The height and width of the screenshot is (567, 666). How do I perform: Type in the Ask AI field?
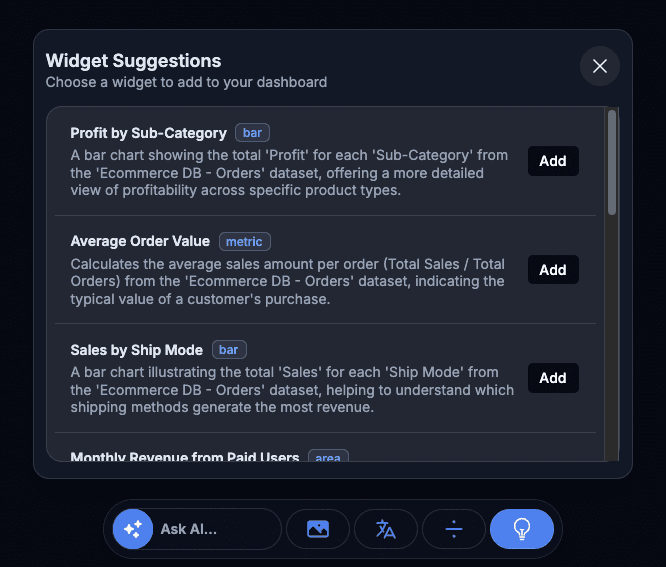(x=215, y=529)
